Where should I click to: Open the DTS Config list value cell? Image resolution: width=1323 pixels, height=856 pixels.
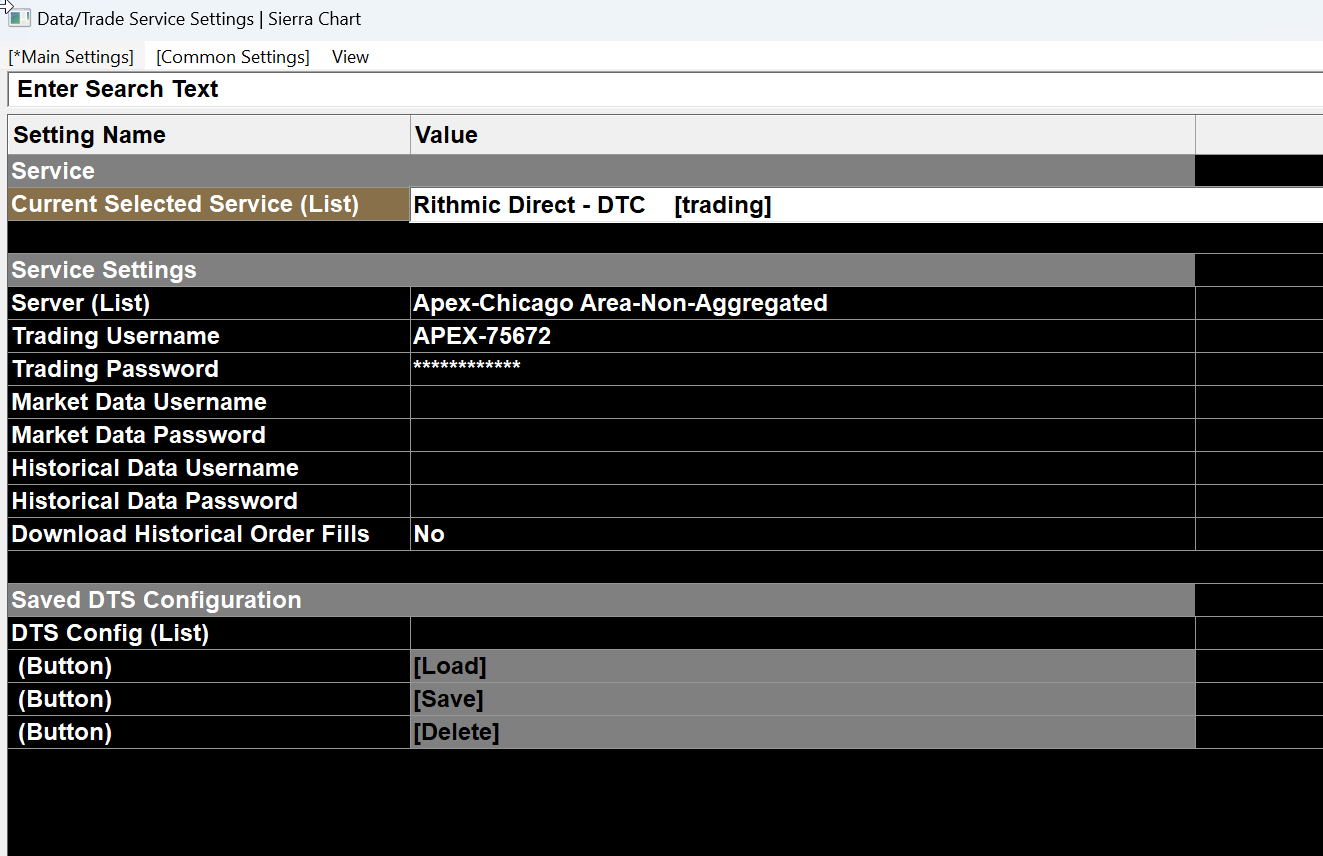point(802,633)
